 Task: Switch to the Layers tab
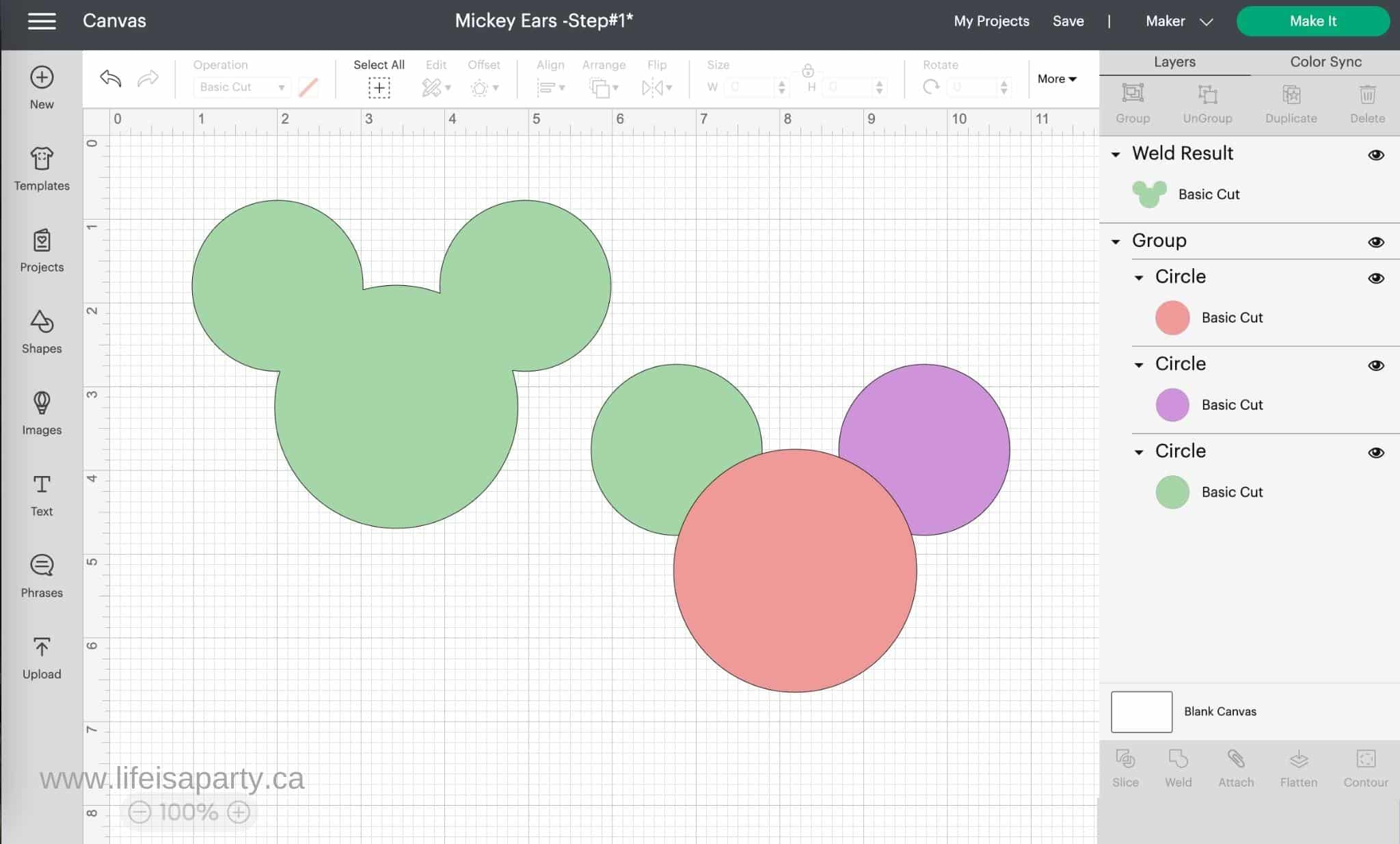coord(1174,62)
